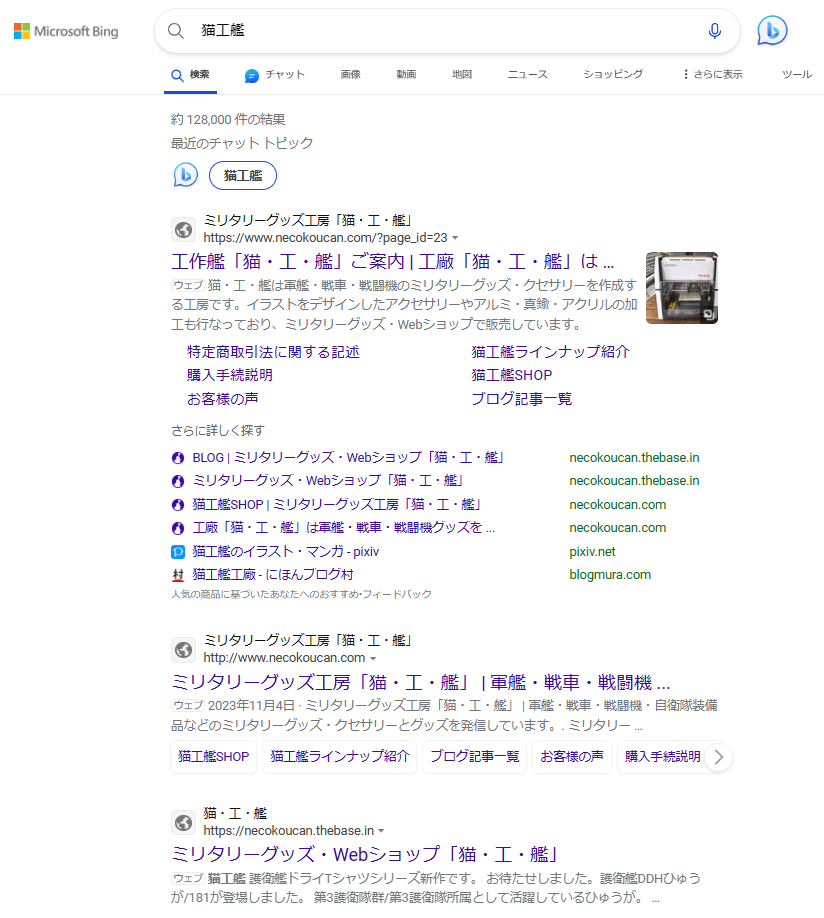Switch to the 地図 tab
Screen dimensions: 824x918
(x=461, y=74)
